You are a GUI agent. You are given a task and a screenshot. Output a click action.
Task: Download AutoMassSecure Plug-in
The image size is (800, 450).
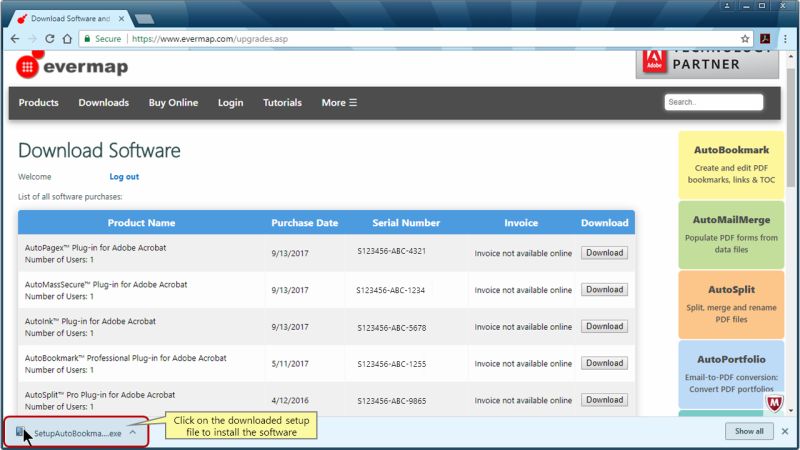[605, 289]
